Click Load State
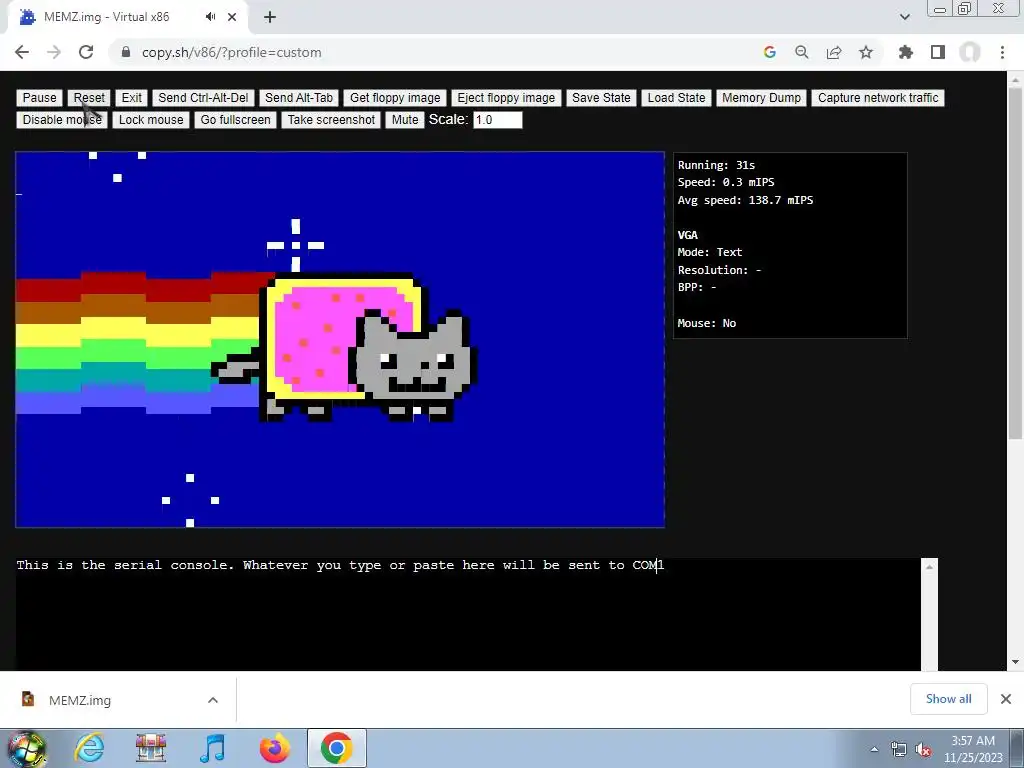Viewport: 1024px width, 768px height. 676,98
